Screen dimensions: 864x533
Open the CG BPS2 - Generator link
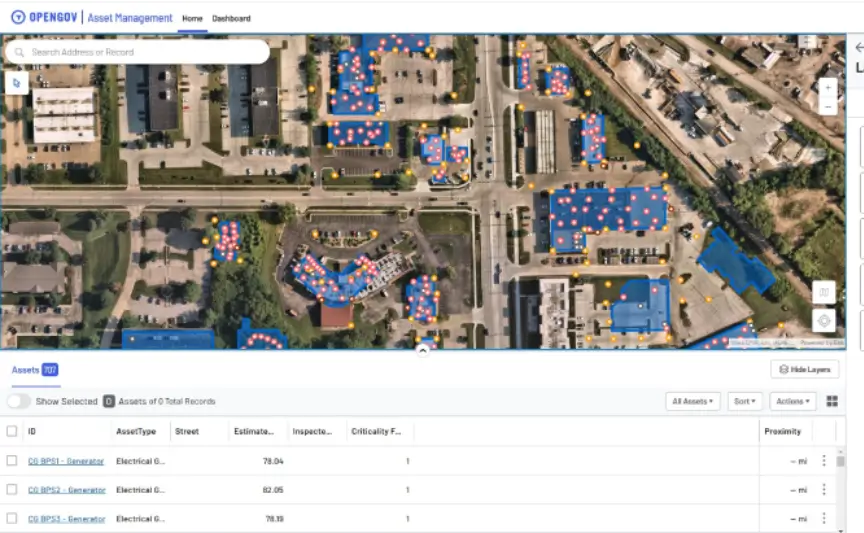point(67,489)
